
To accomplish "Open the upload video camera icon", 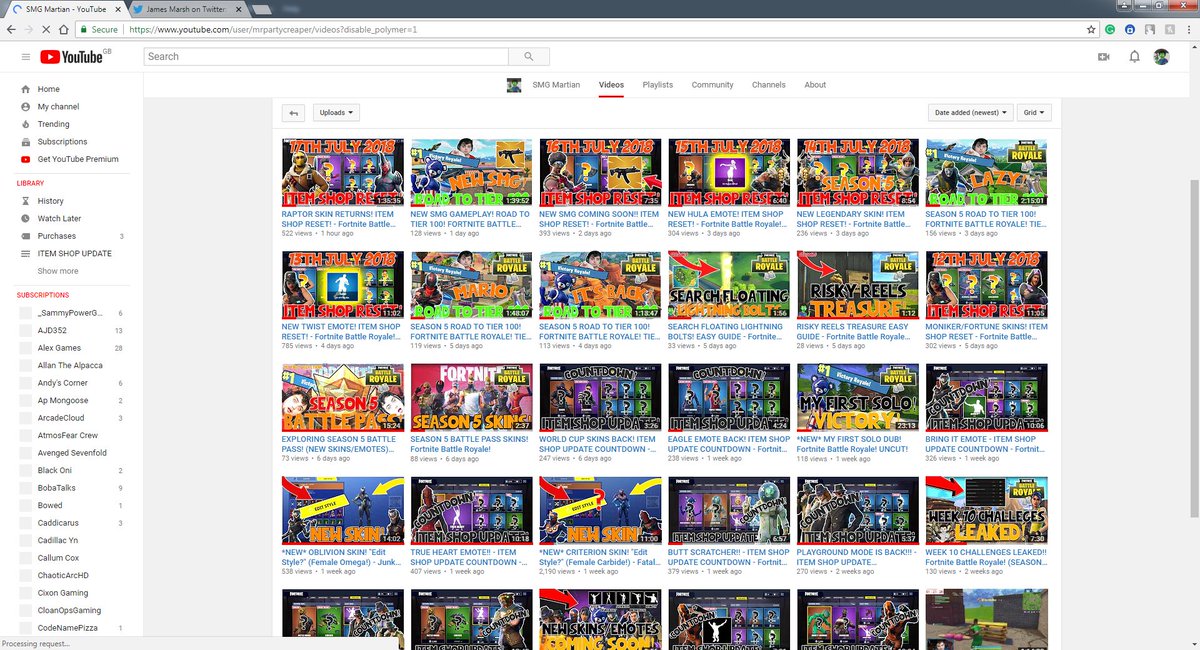I will click(x=1104, y=57).
